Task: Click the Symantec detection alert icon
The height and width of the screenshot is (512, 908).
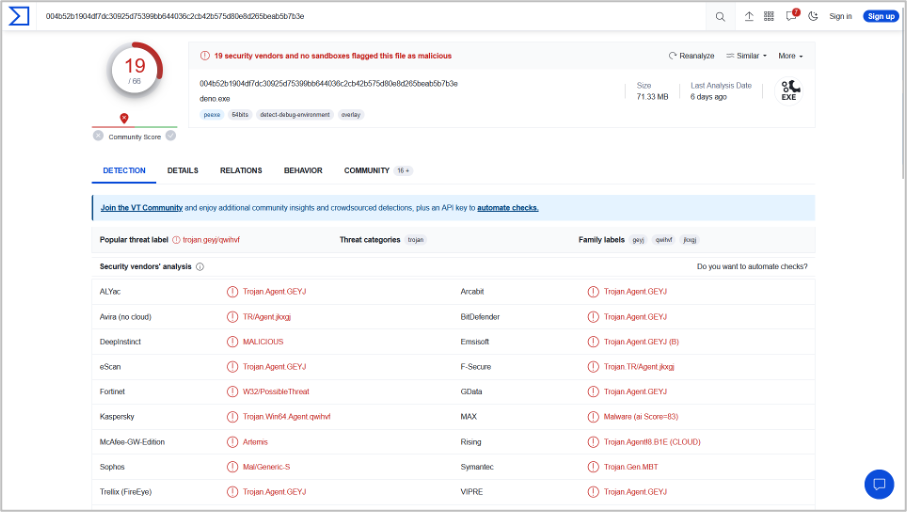Action: tap(593, 467)
